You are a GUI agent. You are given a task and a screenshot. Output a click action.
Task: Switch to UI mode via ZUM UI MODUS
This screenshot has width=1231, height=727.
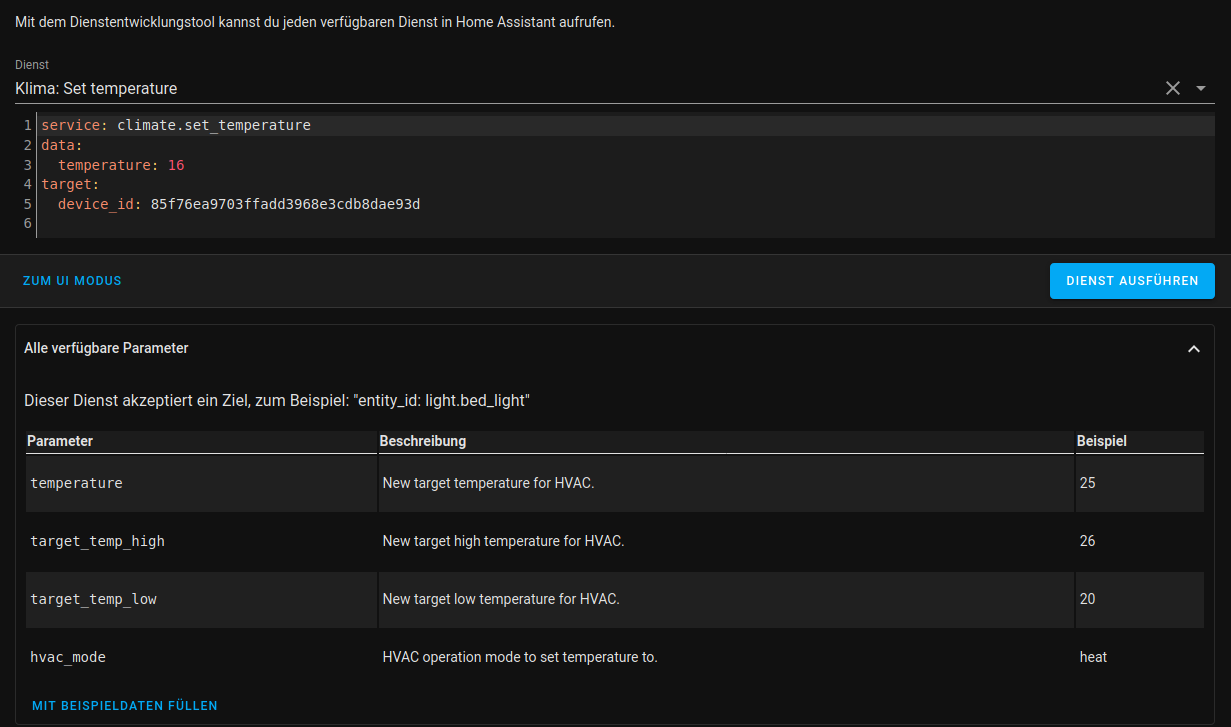point(72,280)
